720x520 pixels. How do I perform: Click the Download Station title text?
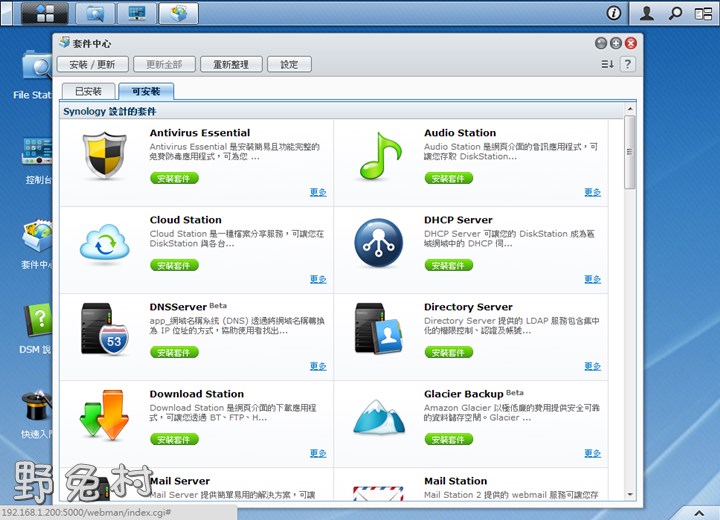(197, 394)
